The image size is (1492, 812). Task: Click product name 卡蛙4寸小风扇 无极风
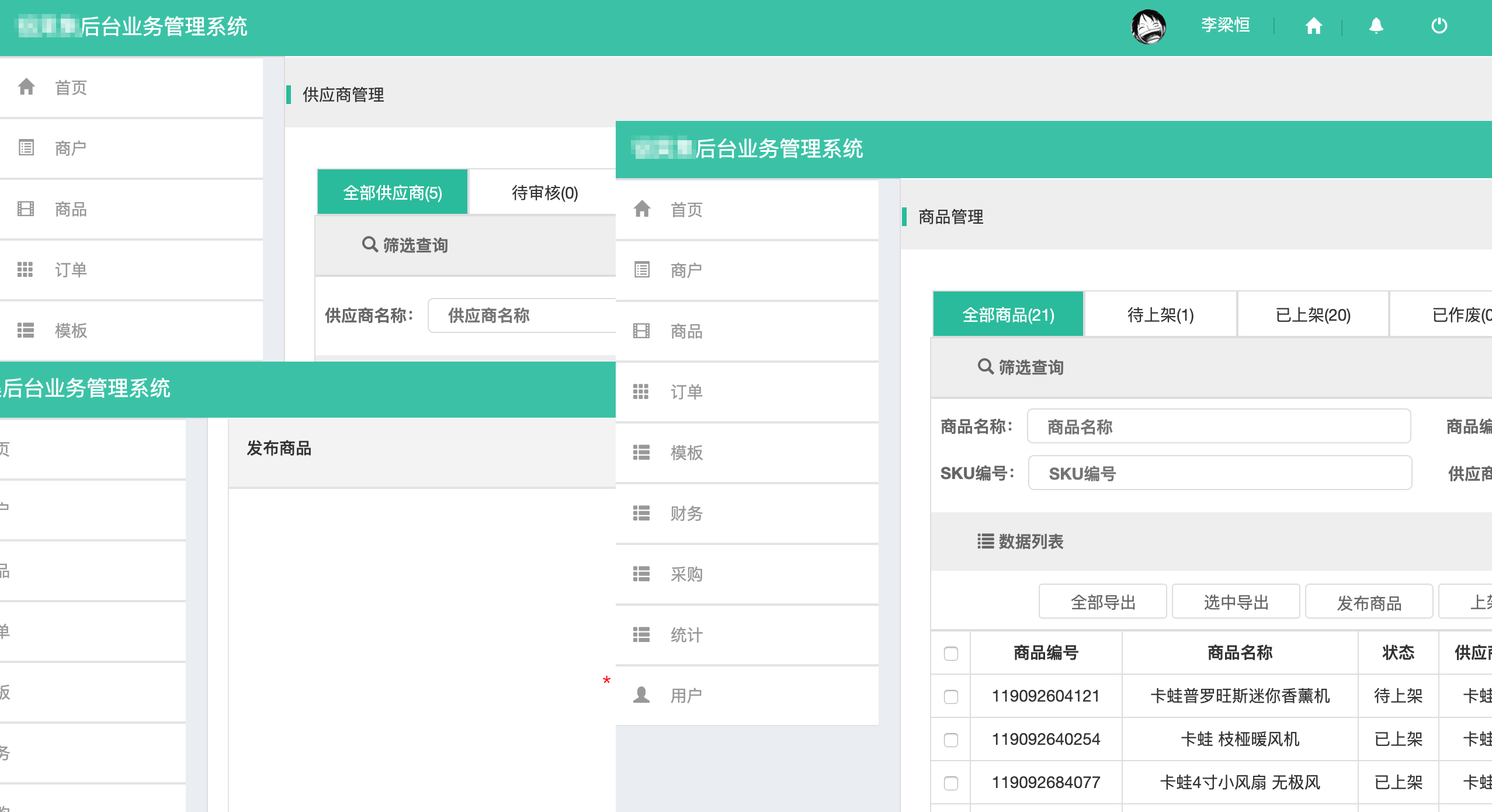[1240, 782]
